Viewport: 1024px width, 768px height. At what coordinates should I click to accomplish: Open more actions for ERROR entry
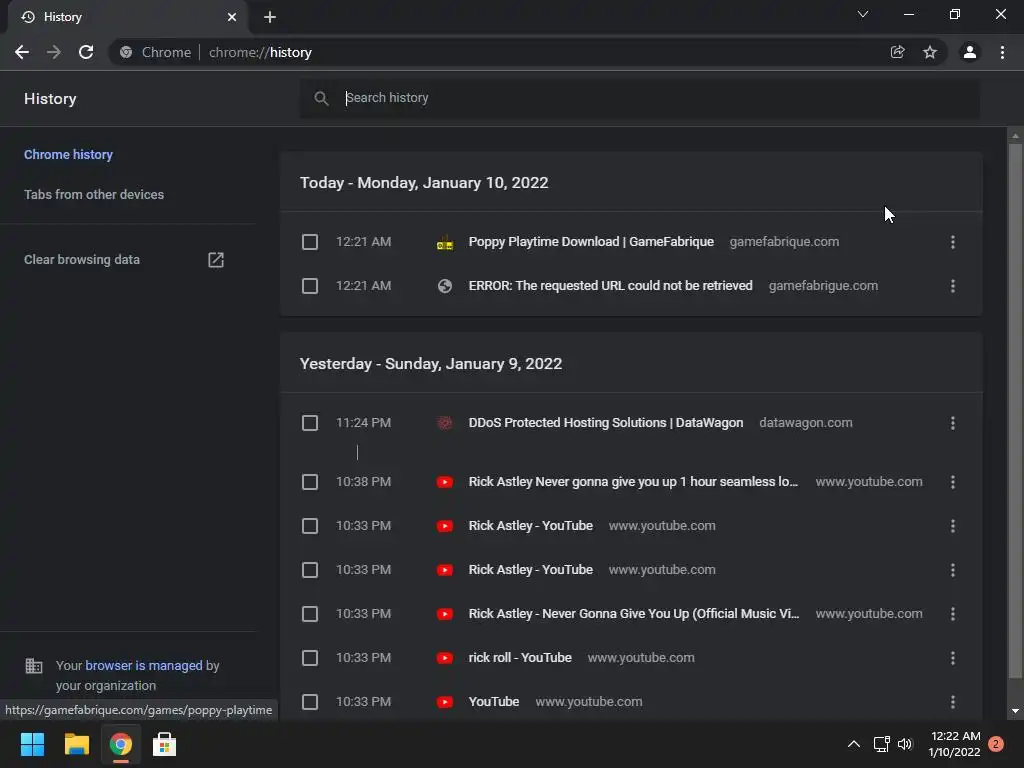click(952, 286)
